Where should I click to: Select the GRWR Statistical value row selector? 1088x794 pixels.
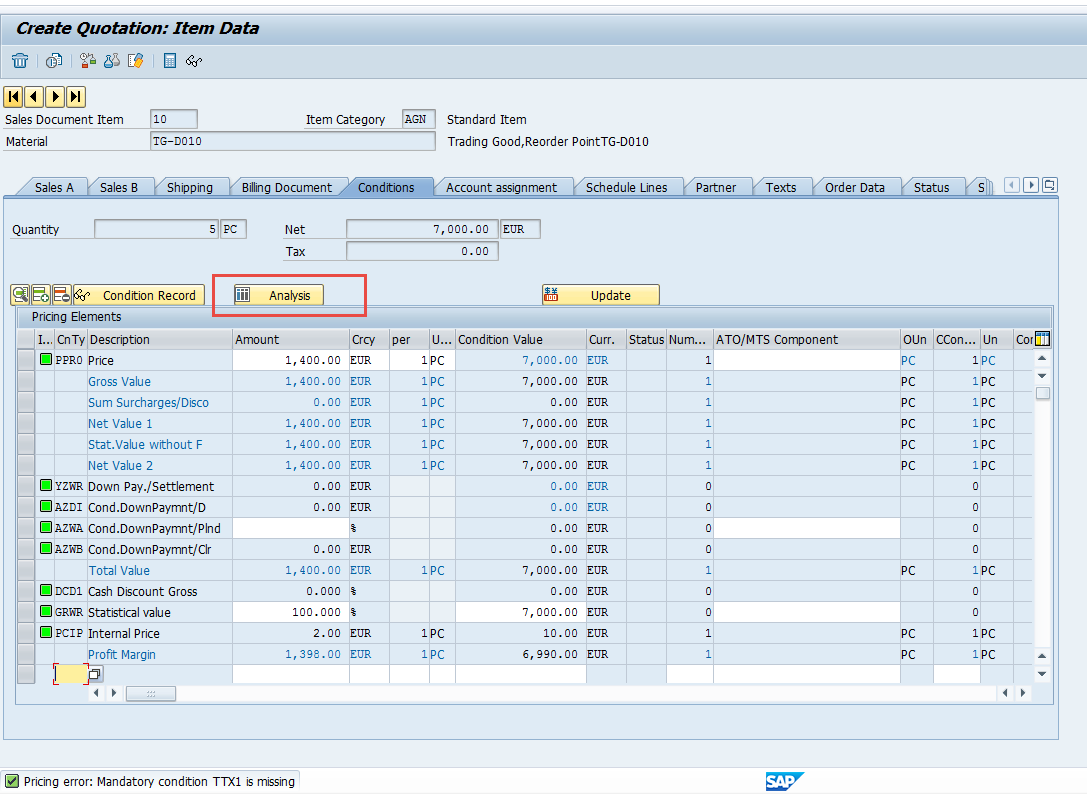(26, 612)
